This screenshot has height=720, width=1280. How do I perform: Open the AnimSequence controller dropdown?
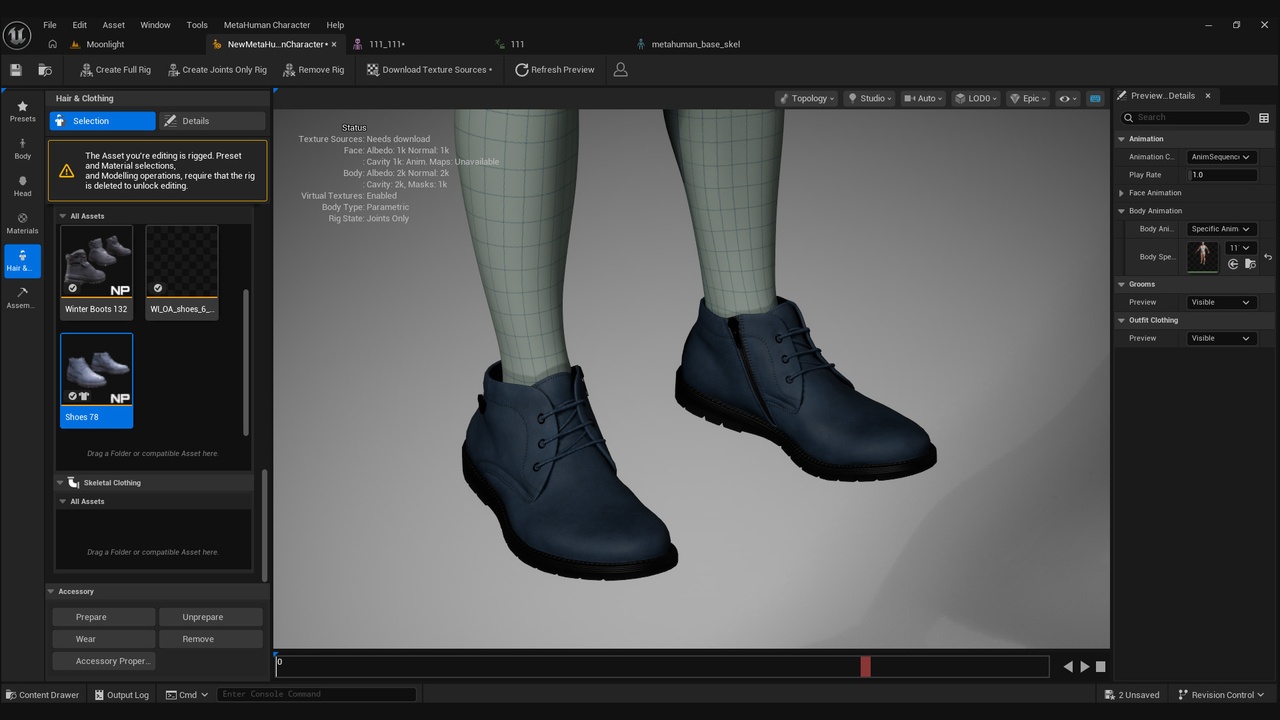click(1221, 157)
